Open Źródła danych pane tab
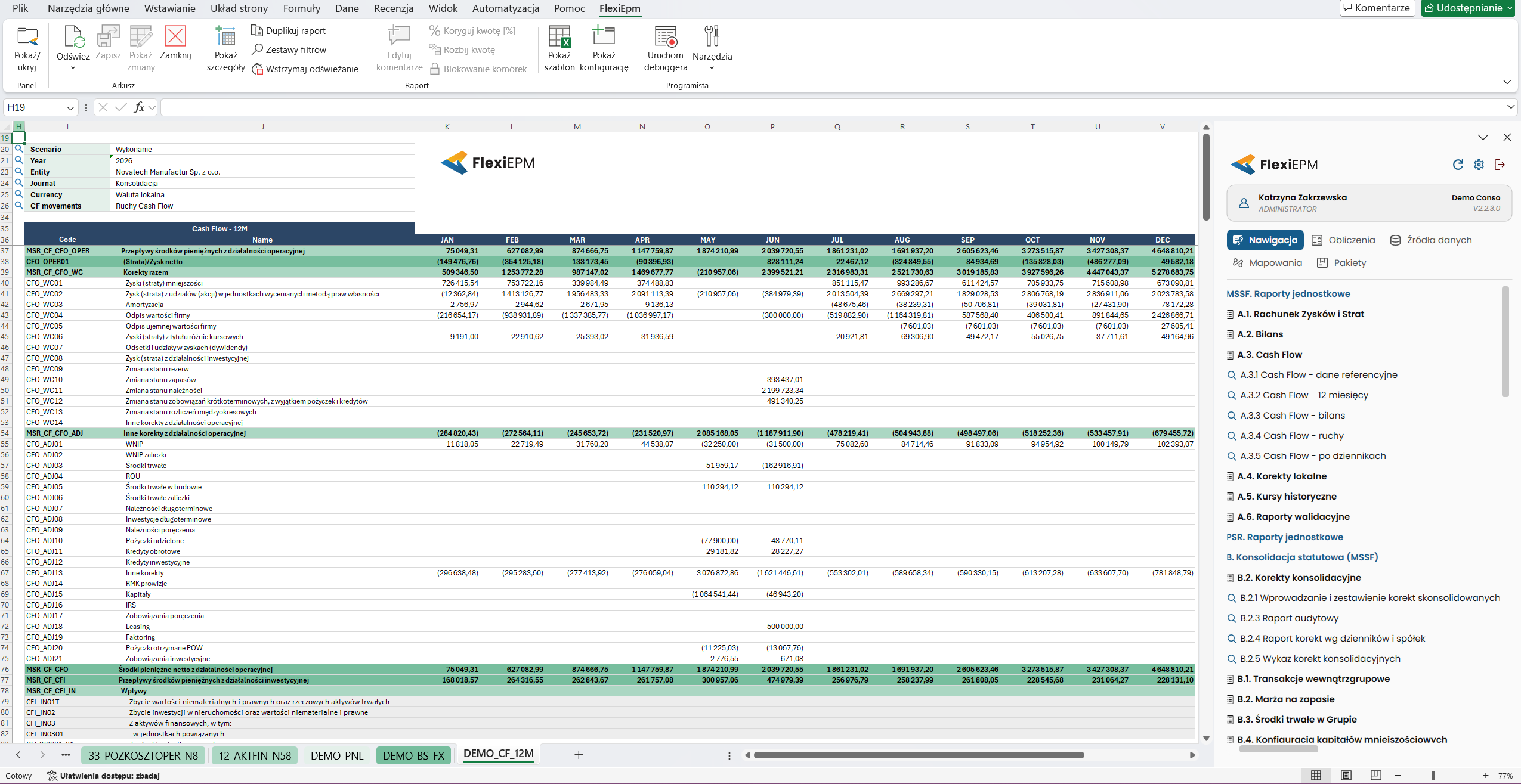 point(1430,240)
